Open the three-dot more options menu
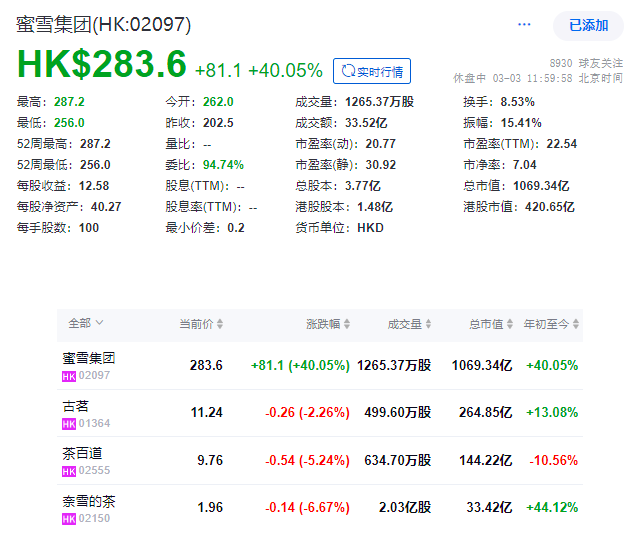 [x=524, y=25]
